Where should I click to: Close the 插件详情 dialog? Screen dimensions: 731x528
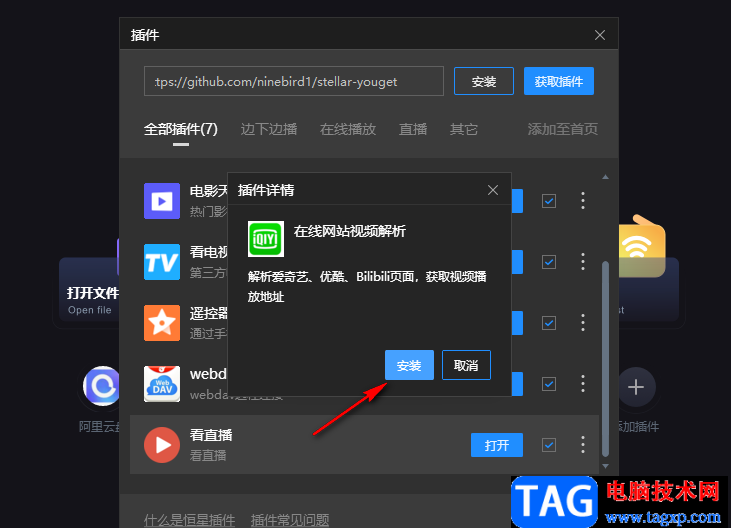click(x=493, y=190)
